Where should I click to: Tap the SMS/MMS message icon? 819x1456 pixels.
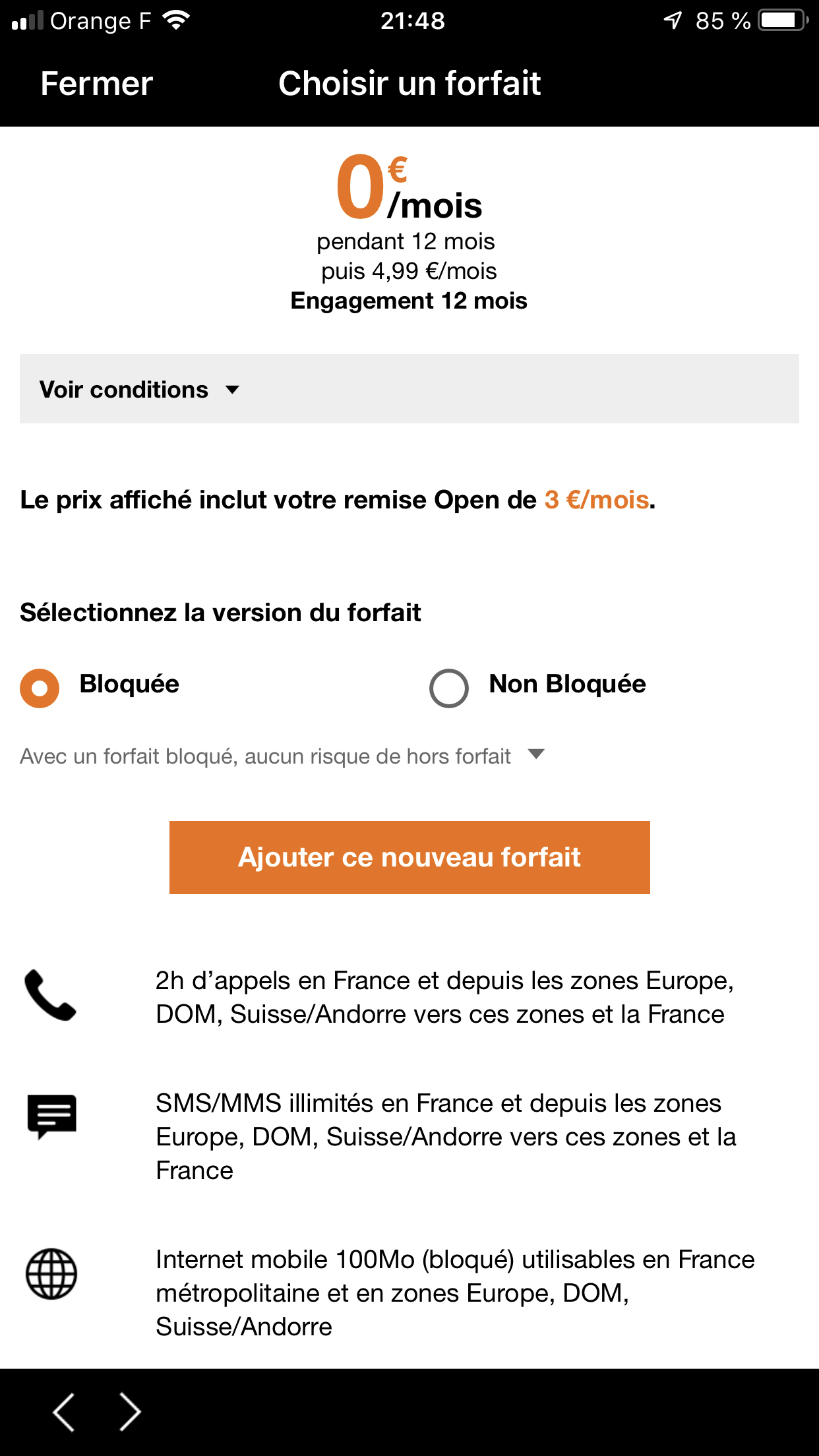coord(51,1116)
